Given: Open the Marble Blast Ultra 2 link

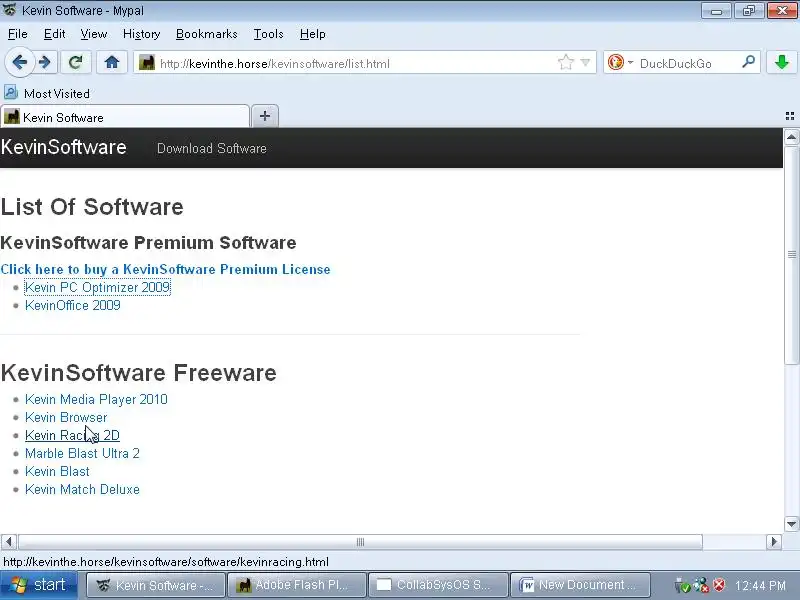Looking at the screenshot, I should 82,453.
